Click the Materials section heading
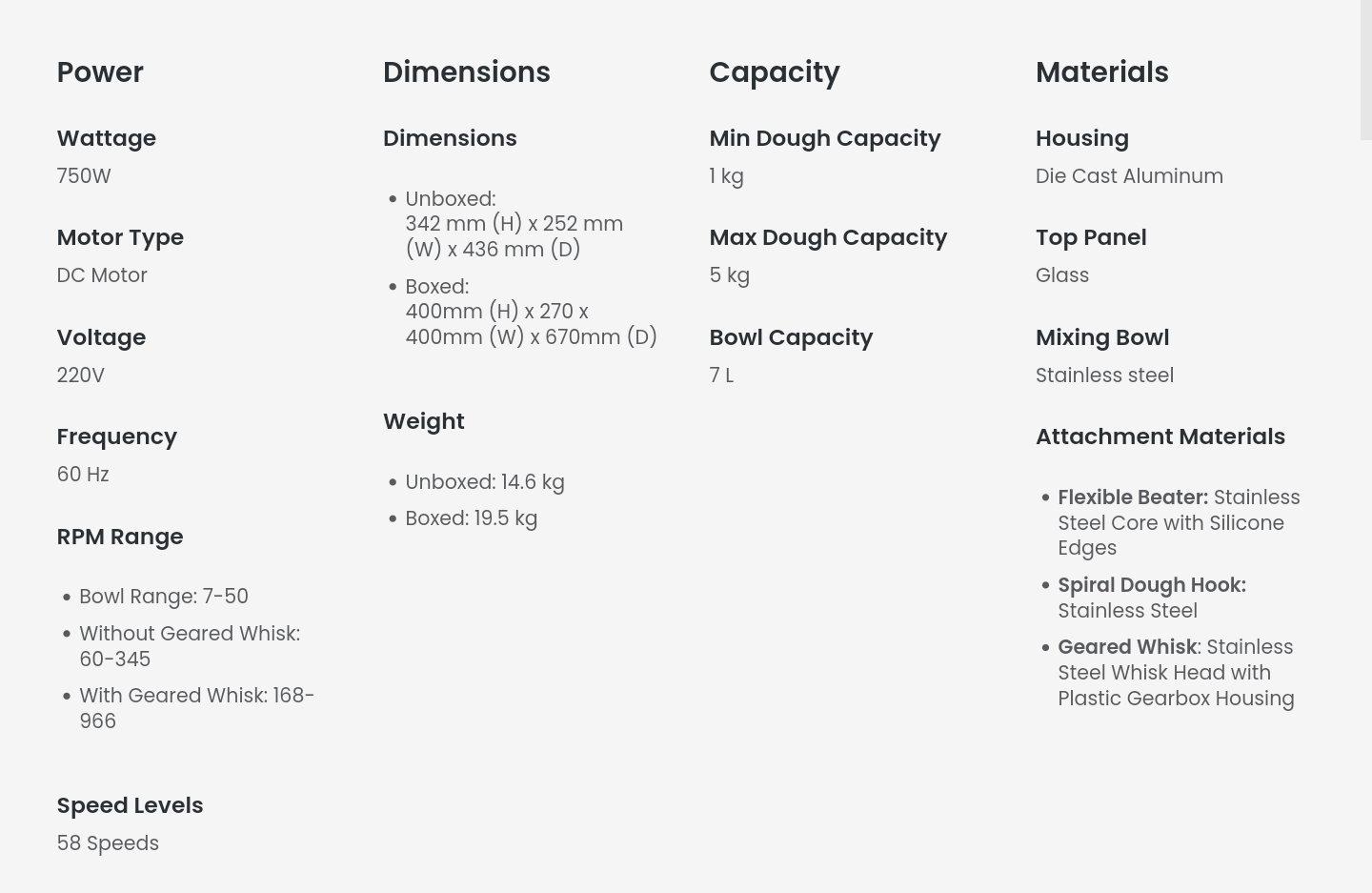This screenshot has height=893, width=1372. (1101, 72)
